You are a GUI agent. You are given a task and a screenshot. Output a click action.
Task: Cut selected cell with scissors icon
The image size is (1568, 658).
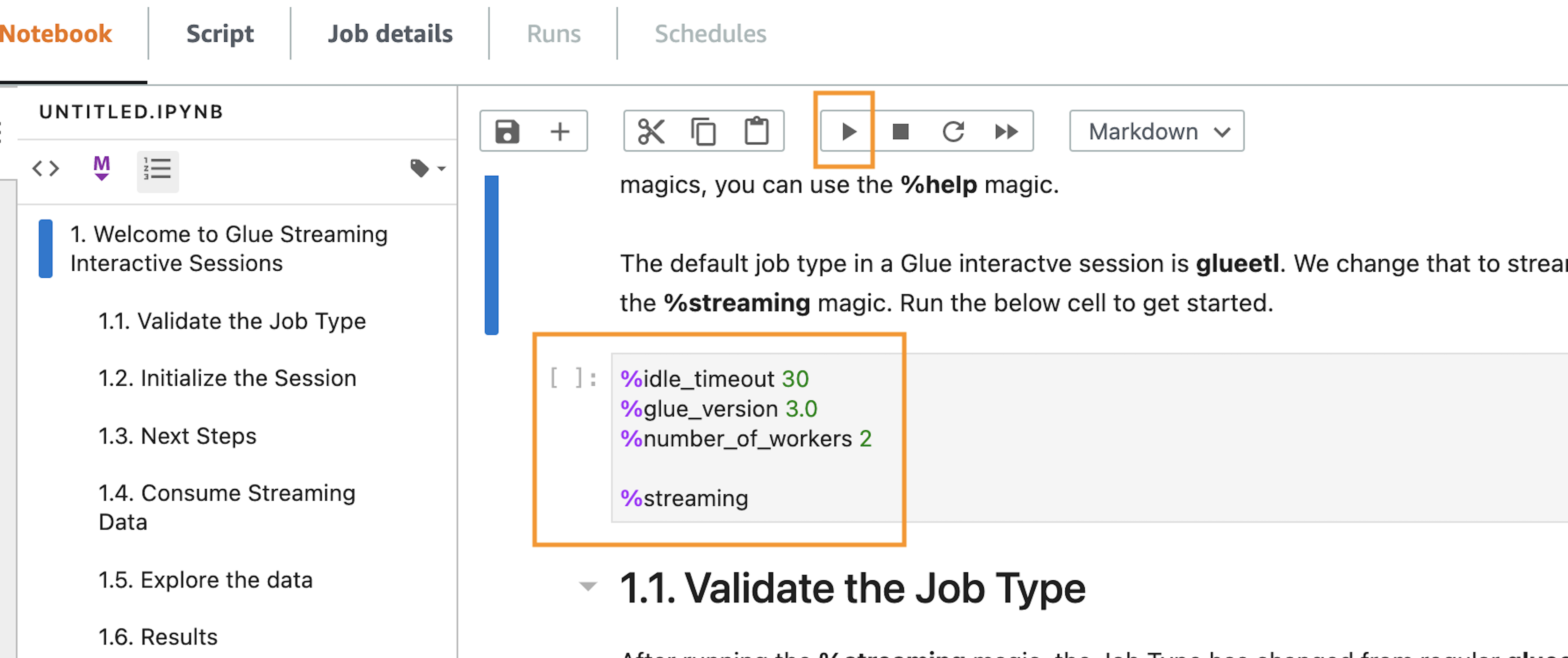(651, 131)
